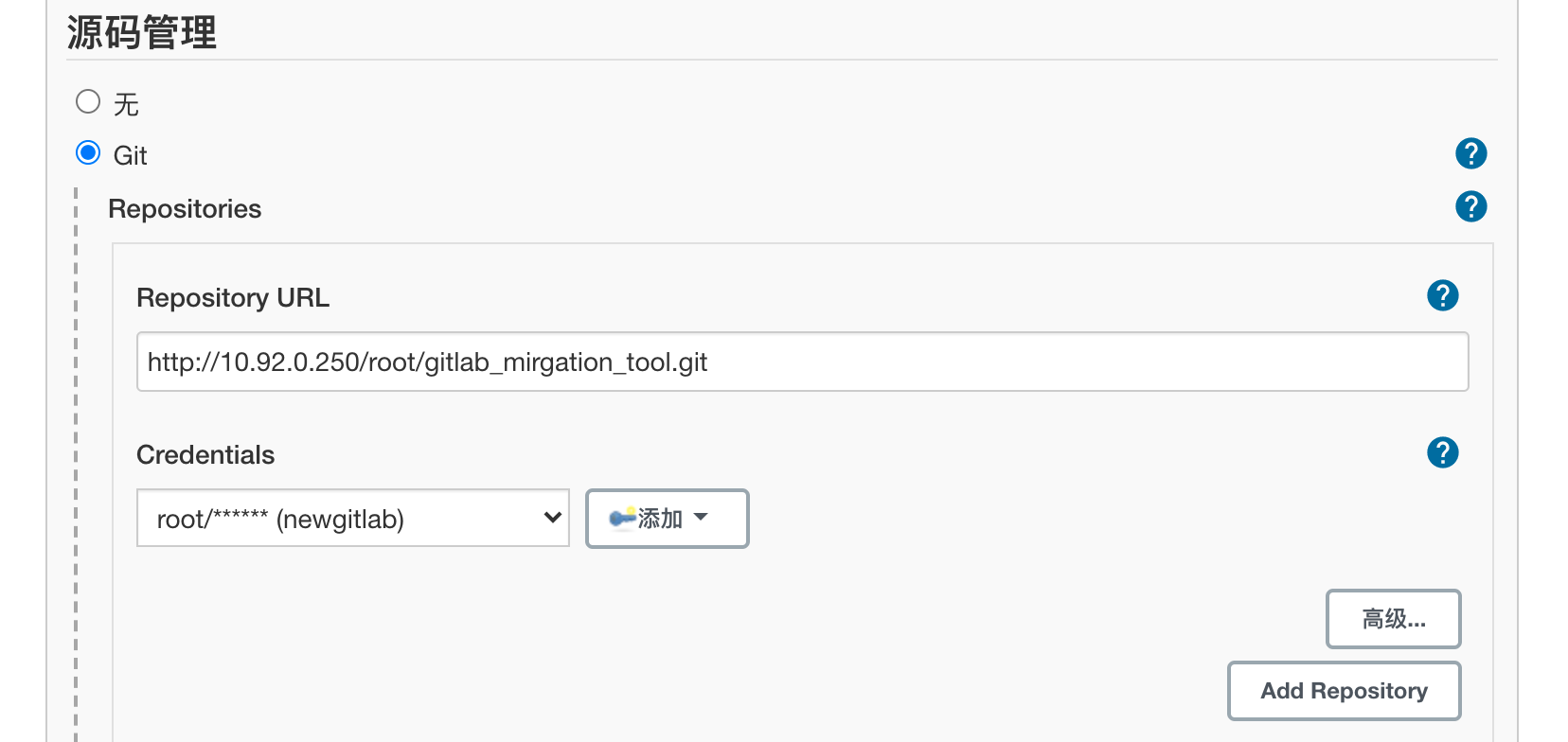Show help for Credentials field
1568x742 pixels.
point(1442,452)
